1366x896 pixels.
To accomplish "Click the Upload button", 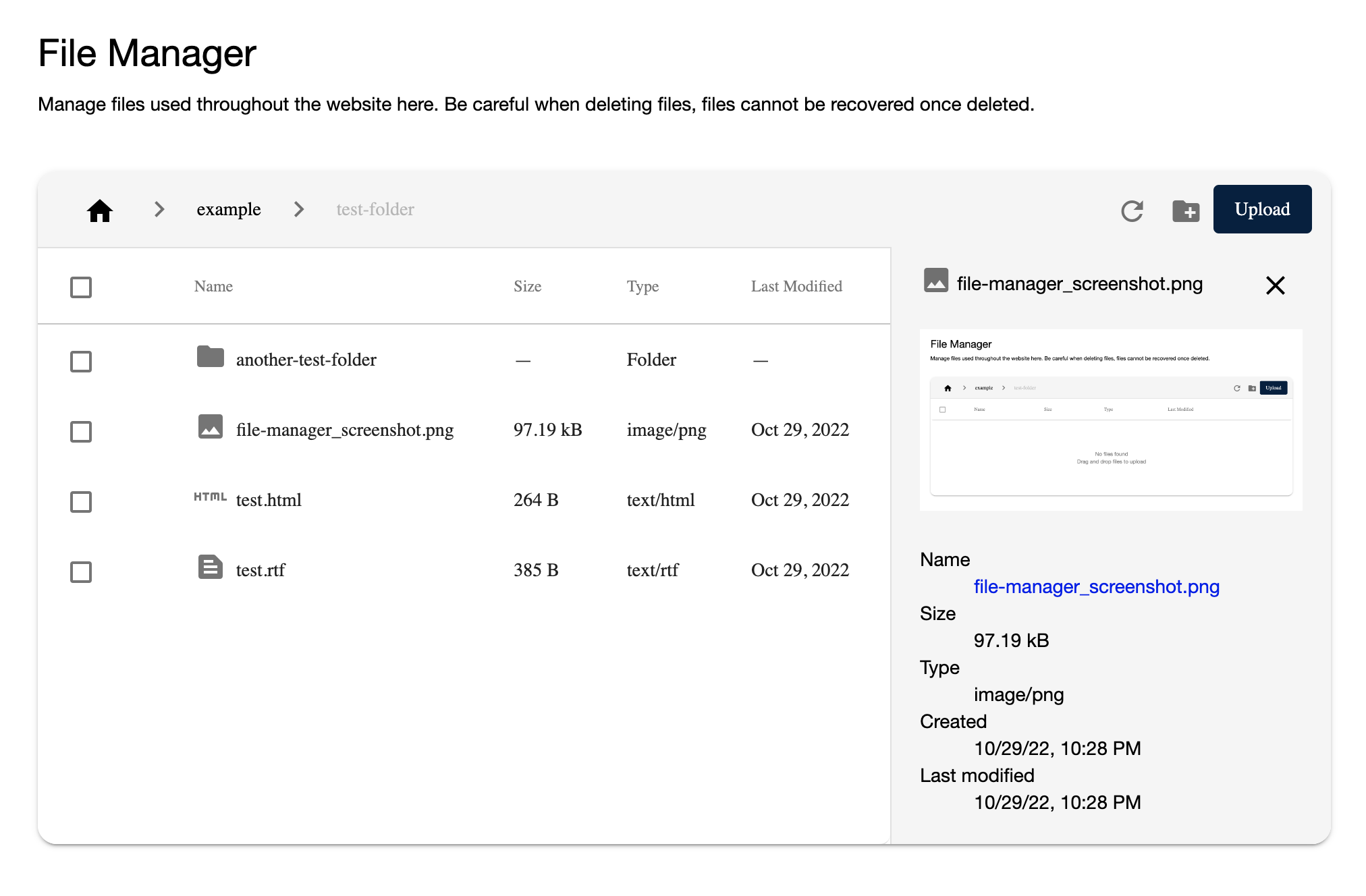I will tap(1262, 209).
